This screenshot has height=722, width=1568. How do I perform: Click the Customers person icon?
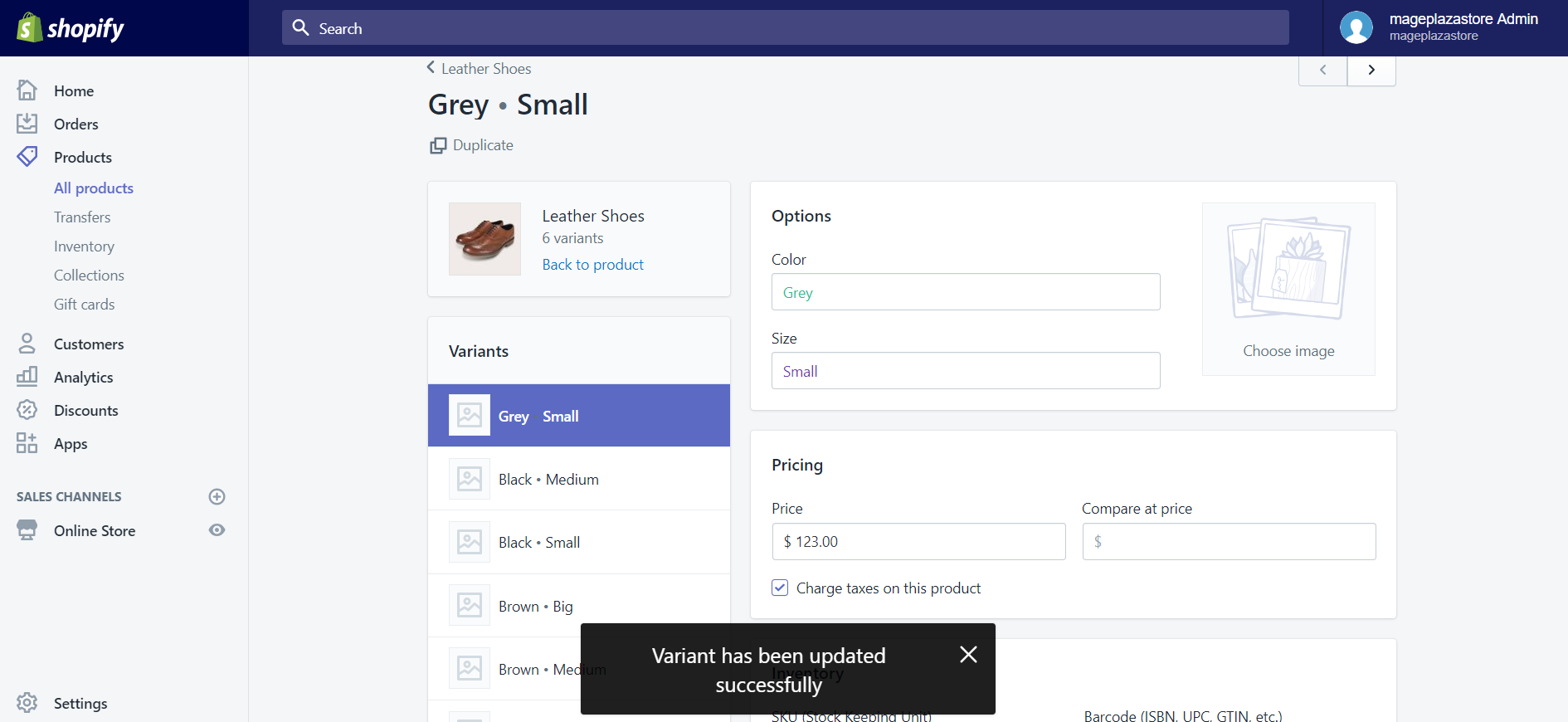pyautogui.click(x=27, y=344)
